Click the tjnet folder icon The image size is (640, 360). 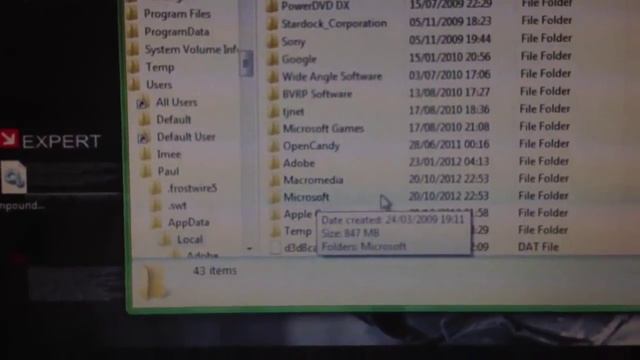(x=274, y=111)
